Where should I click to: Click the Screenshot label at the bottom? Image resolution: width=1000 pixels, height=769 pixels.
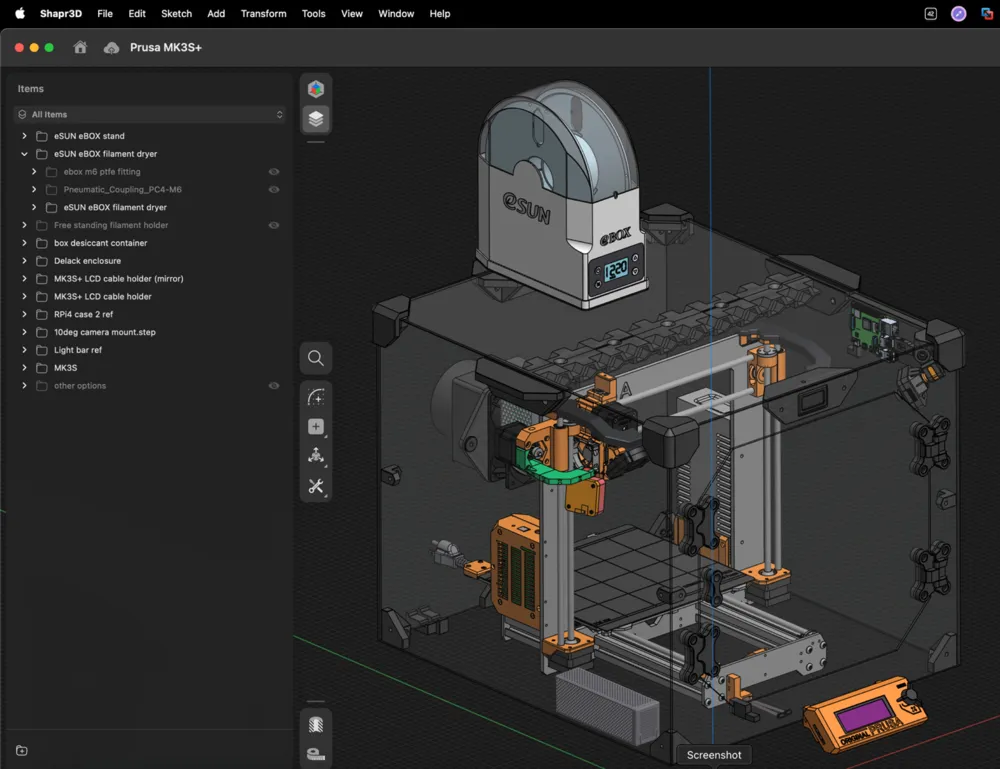tap(714, 755)
